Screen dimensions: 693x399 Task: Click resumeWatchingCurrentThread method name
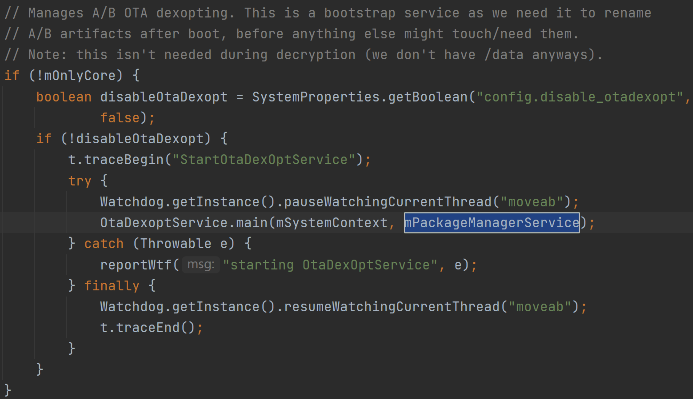(392, 307)
